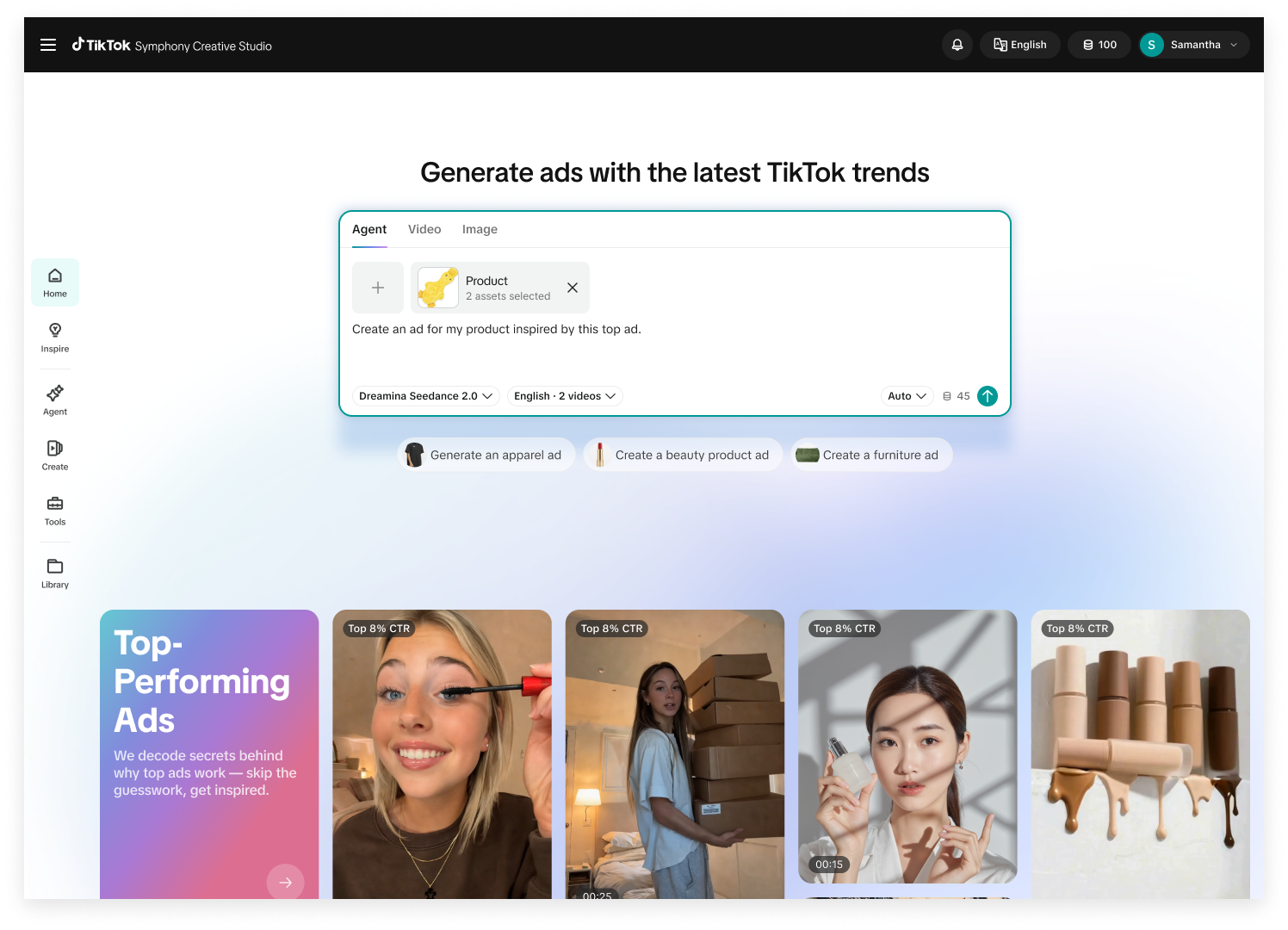
Task: Switch to the Image tab
Action: click(480, 229)
